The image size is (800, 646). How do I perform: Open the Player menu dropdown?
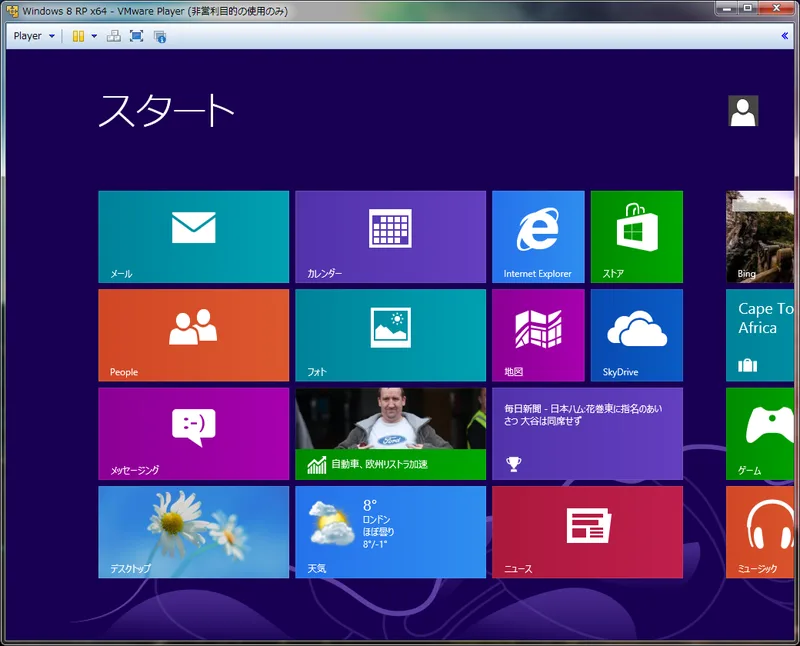[33, 36]
